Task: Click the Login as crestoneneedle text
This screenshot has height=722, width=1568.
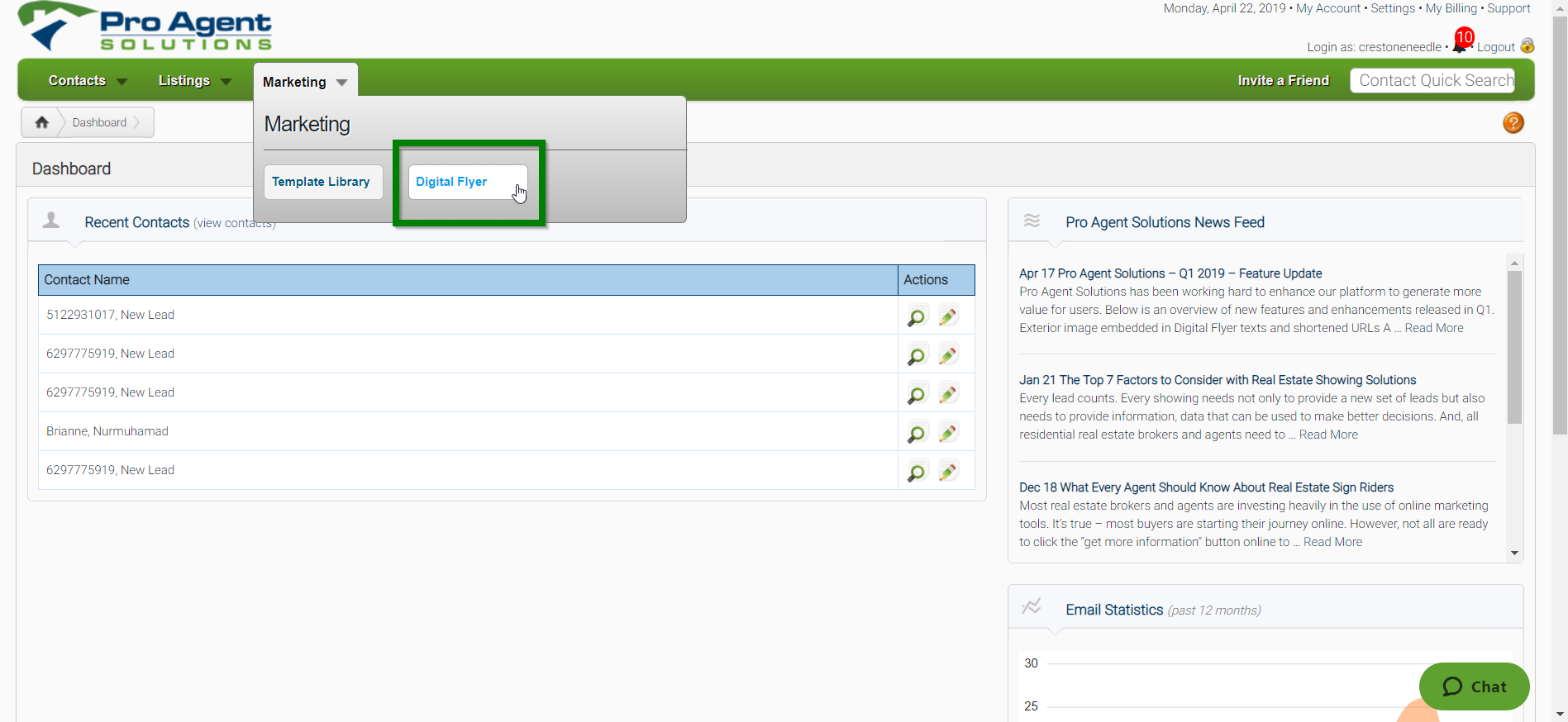Action: 1374,47
